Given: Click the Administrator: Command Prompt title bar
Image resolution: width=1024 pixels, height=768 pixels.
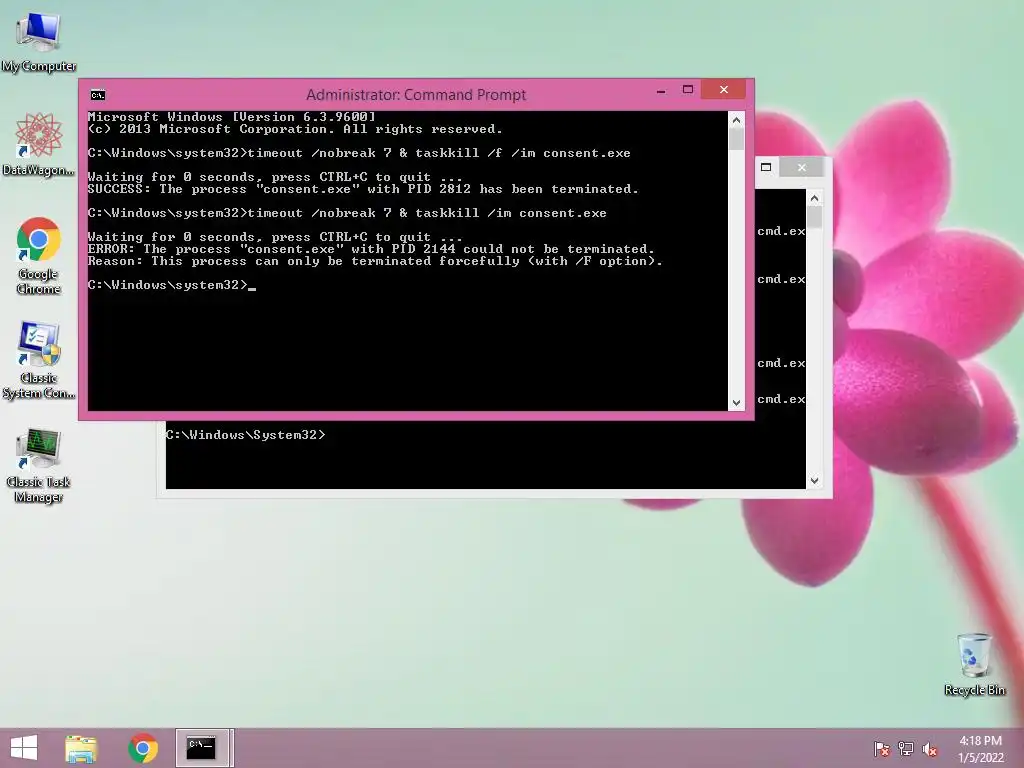Looking at the screenshot, I should [x=416, y=95].
